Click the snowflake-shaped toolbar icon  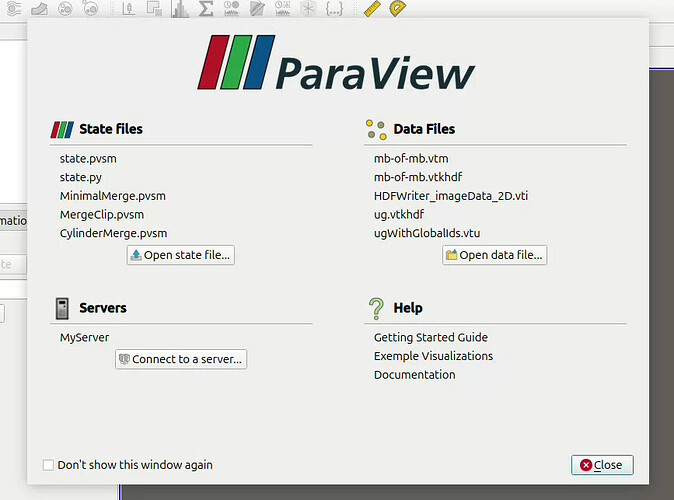click(308, 8)
